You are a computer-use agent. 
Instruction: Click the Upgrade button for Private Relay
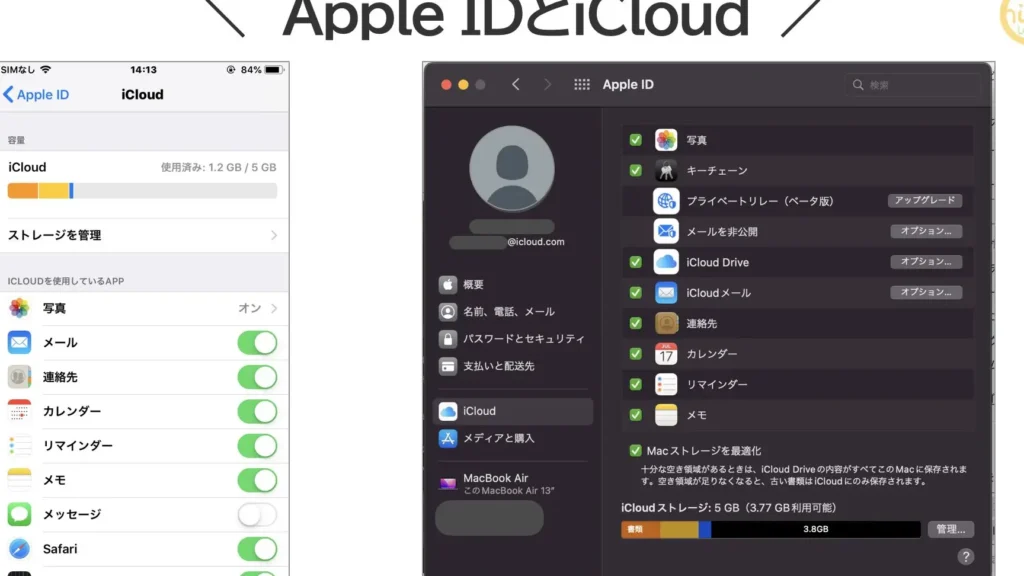[x=925, y=200]
